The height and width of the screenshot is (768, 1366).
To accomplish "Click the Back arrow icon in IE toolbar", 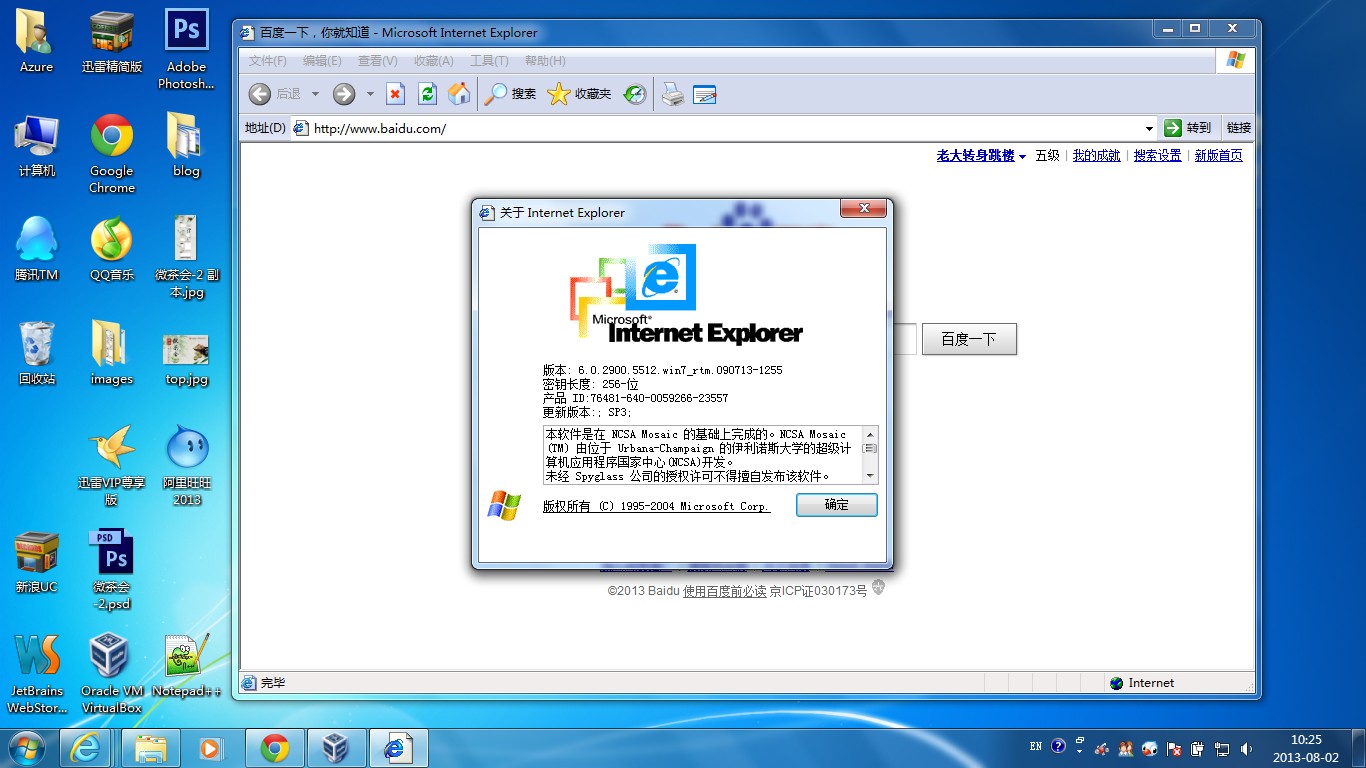I will pyautogui.click(x=260, y=94).
